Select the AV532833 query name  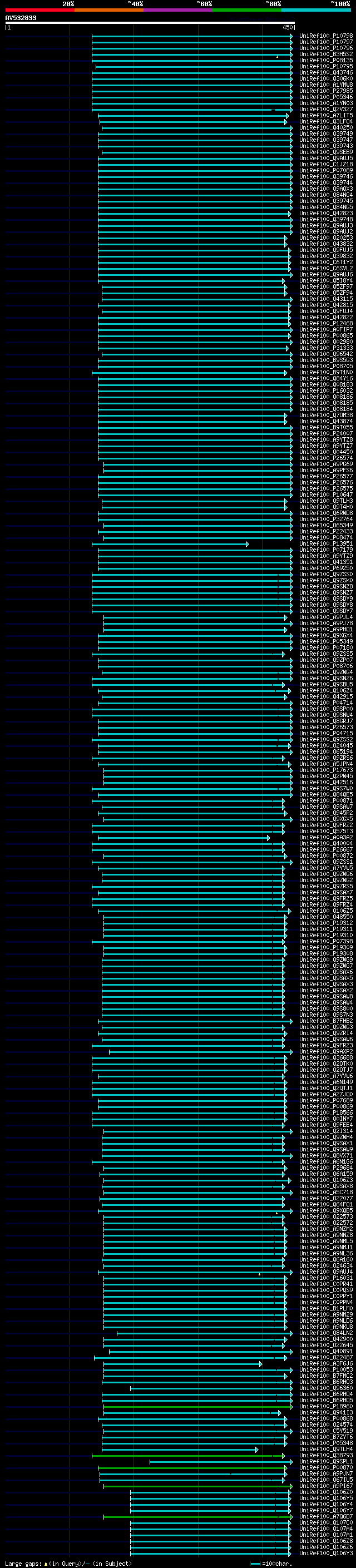tap(21, 18)
